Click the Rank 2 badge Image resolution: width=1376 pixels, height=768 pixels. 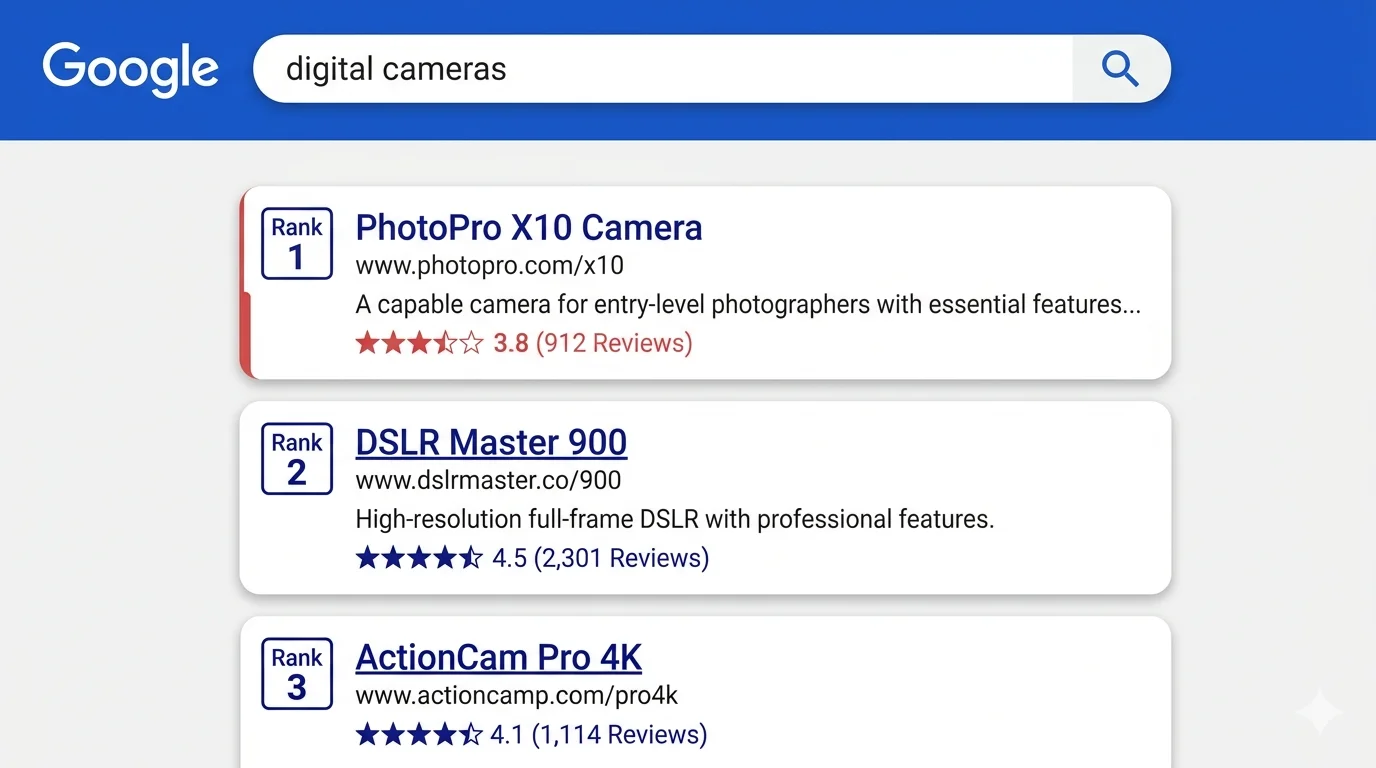[296, 458]
